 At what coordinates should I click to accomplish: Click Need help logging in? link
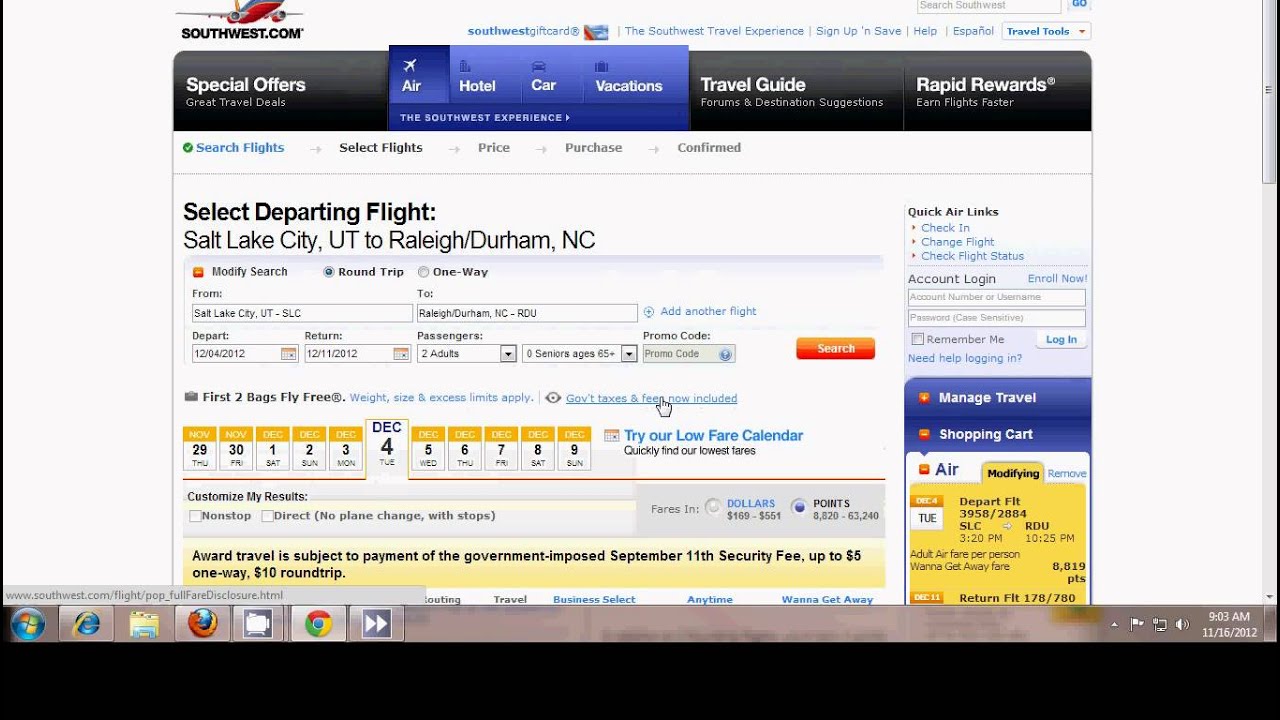click(x=964, y=358)
